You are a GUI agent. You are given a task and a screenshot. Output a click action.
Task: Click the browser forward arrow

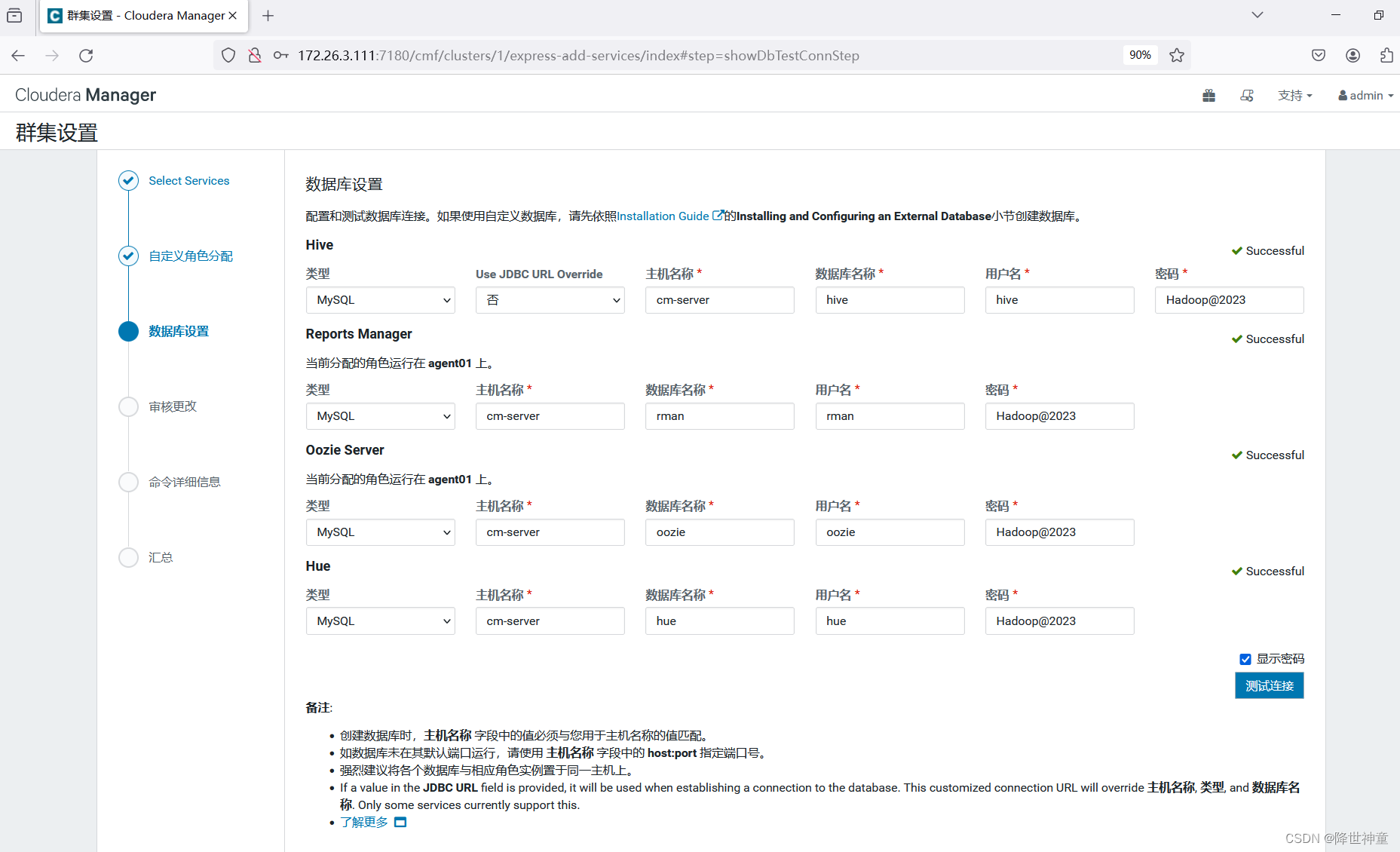point(52,55)
